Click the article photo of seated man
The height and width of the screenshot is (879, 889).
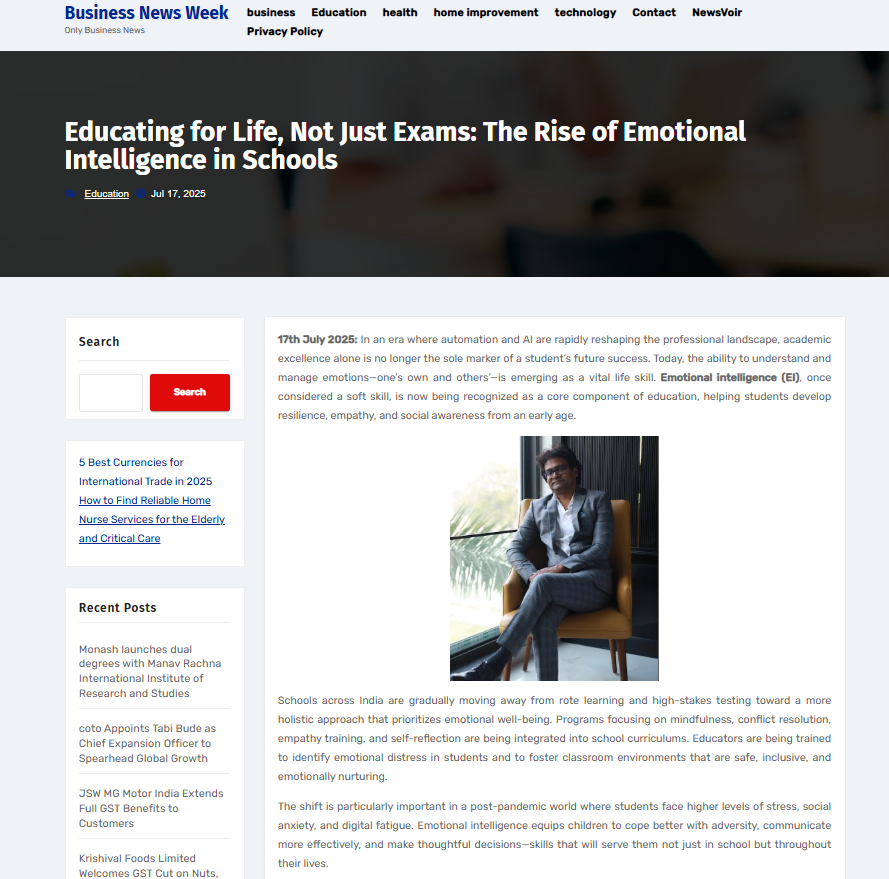[x=554, y=559]
